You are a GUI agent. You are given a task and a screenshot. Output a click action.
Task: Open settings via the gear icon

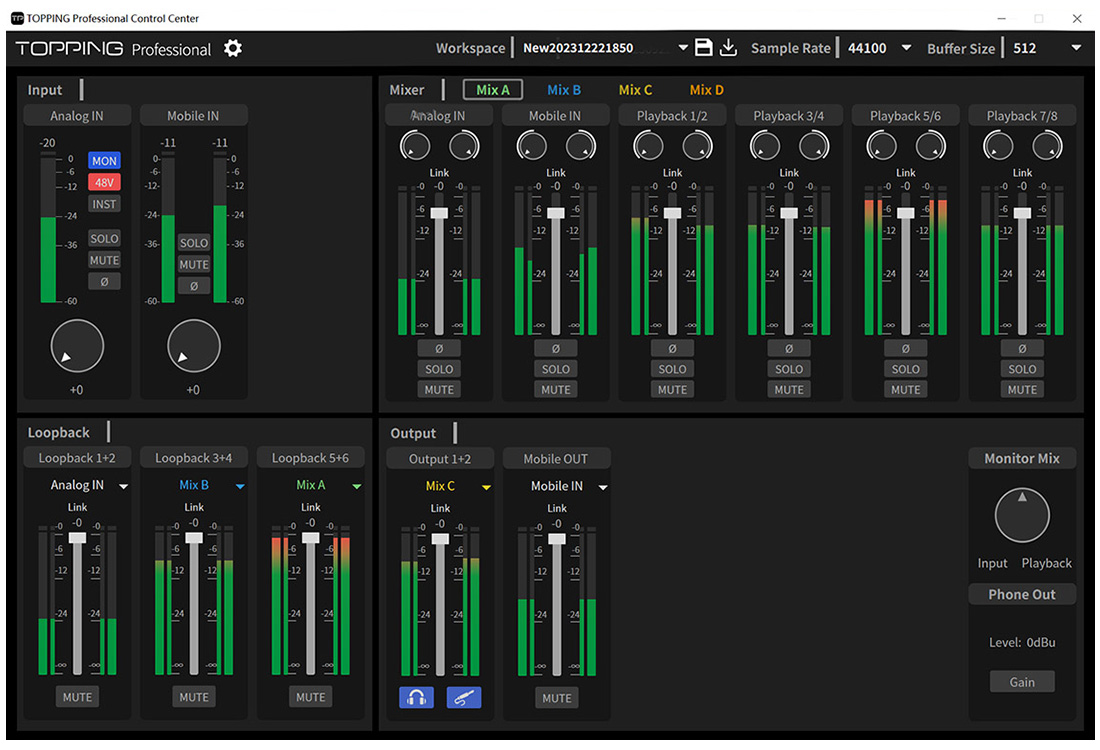pos(232,48)
